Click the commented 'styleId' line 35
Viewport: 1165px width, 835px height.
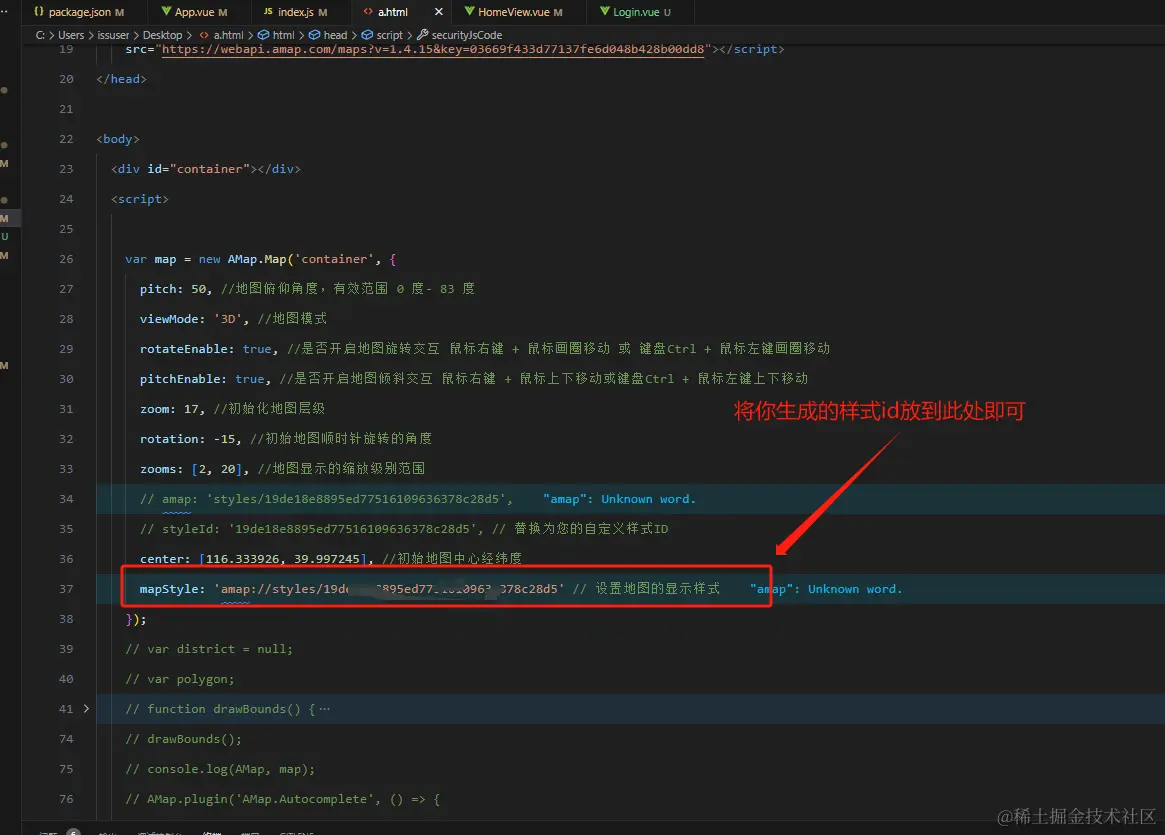(x=403, y=529)
